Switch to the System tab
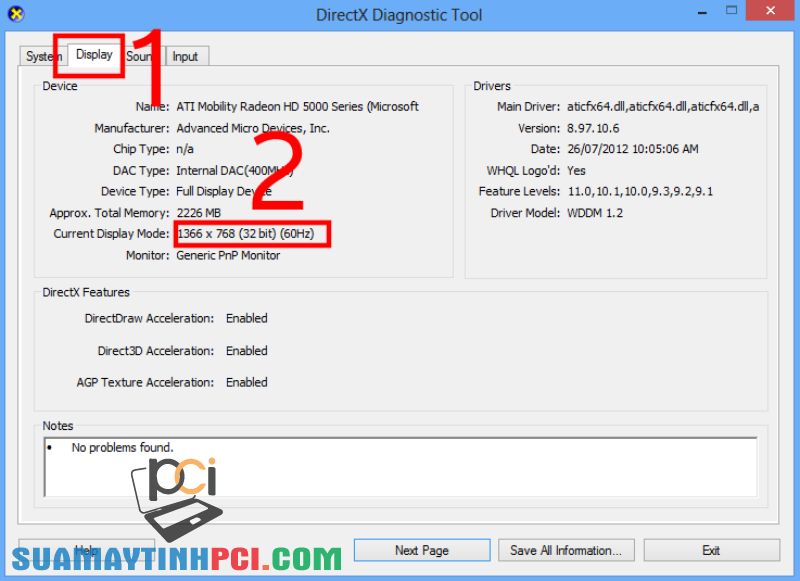Viewport: 800px width, 581px height. [x=43, y=56]
